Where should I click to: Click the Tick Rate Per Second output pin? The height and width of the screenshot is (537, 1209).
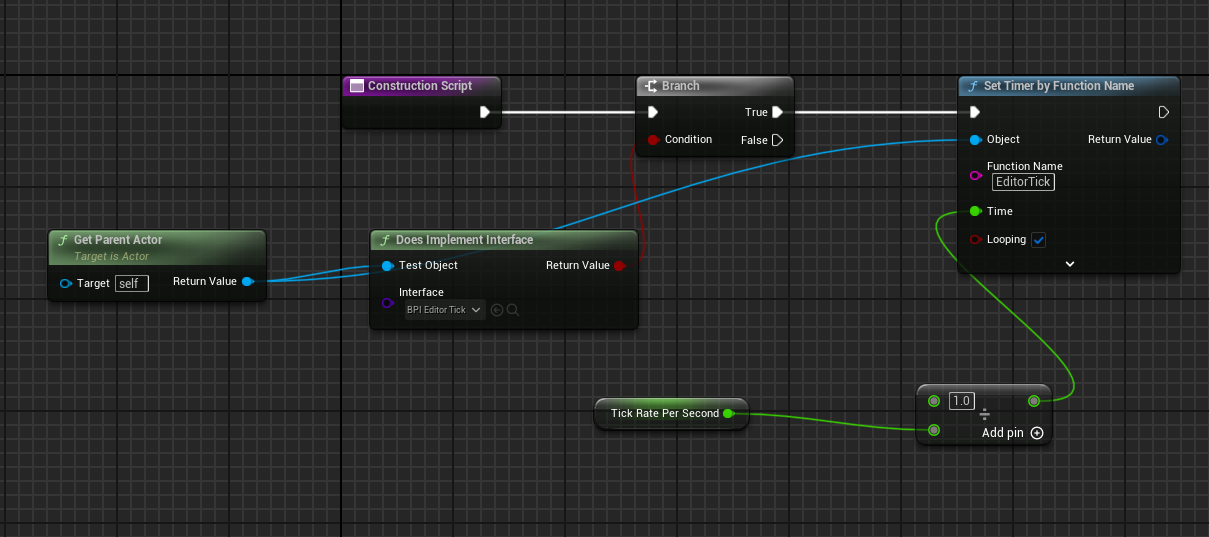point(728,413)
